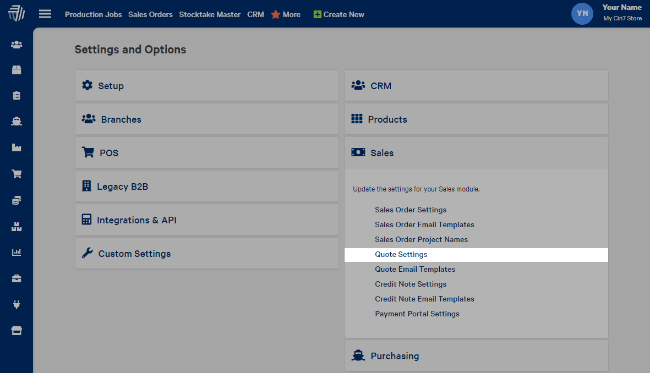The image size is (650, 373).
Task: Open the plug integrations icon in the sidebar
Action: pyautogui.click(x=17, y=305)
